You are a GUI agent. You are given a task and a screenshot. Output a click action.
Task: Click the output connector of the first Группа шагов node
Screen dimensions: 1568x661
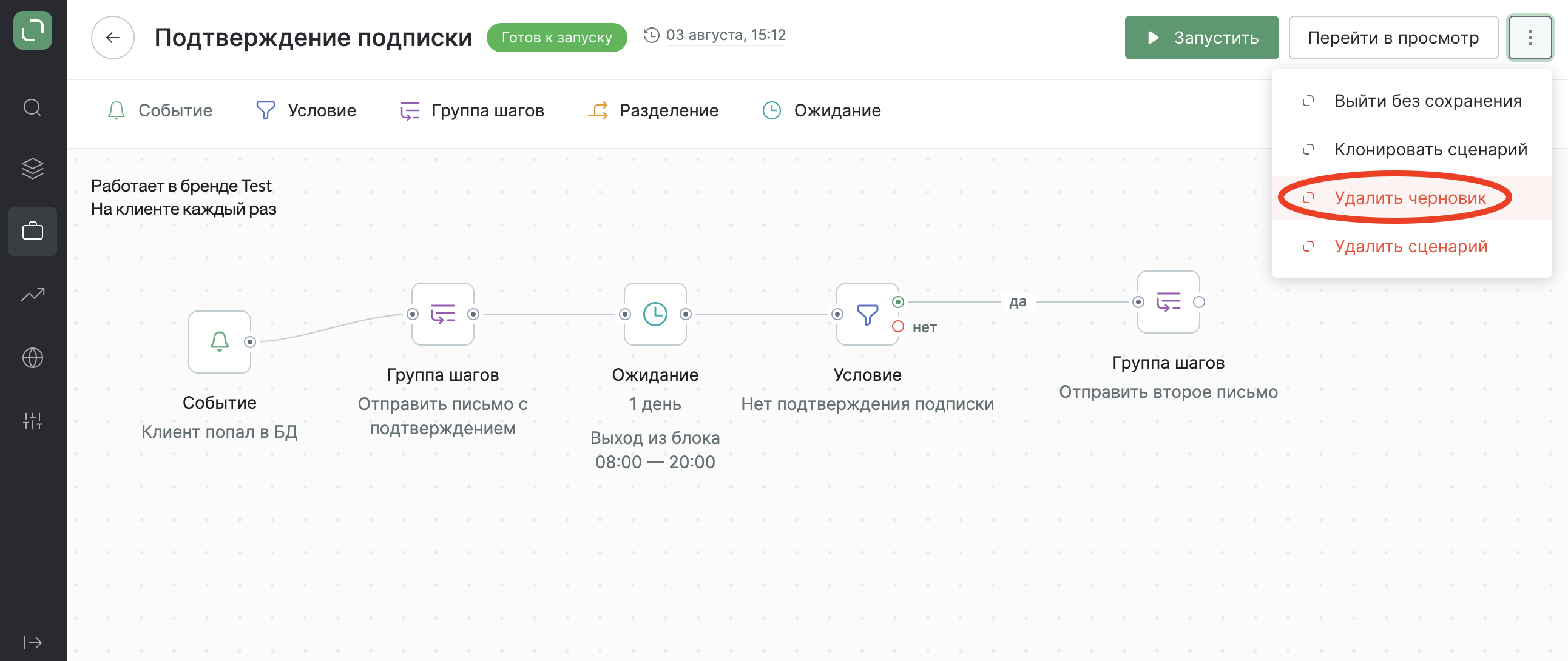(473, 314)
